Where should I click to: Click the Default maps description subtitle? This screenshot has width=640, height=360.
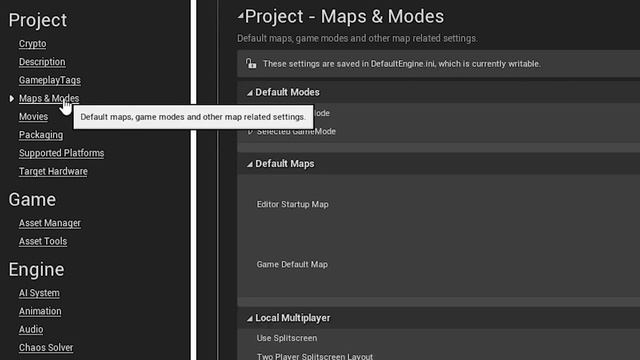tap(357, 38)
